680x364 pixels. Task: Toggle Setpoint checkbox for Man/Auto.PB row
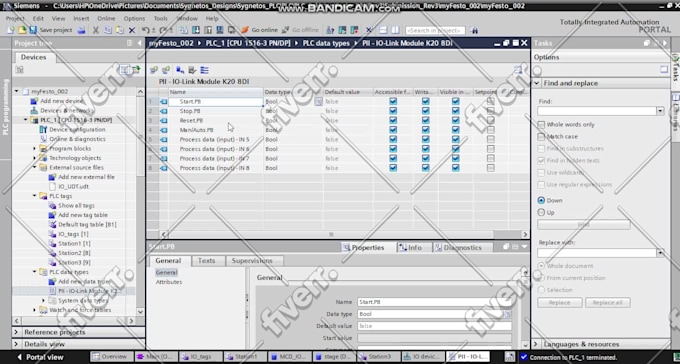[490, 130]
